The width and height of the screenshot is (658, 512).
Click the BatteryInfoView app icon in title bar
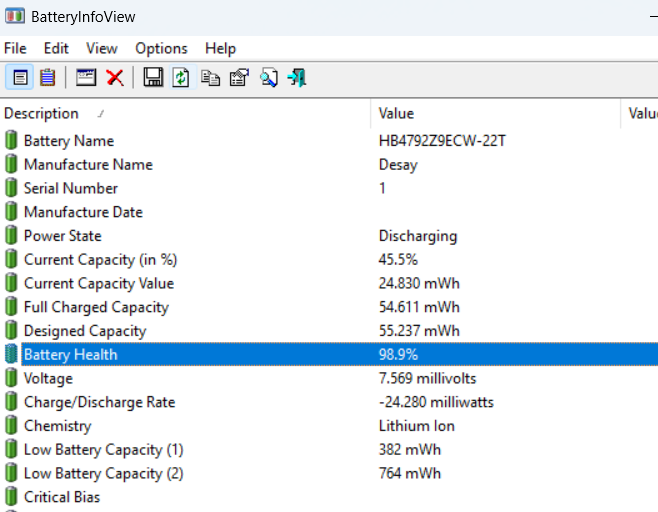pyautogui.click(x=15, y=16)
